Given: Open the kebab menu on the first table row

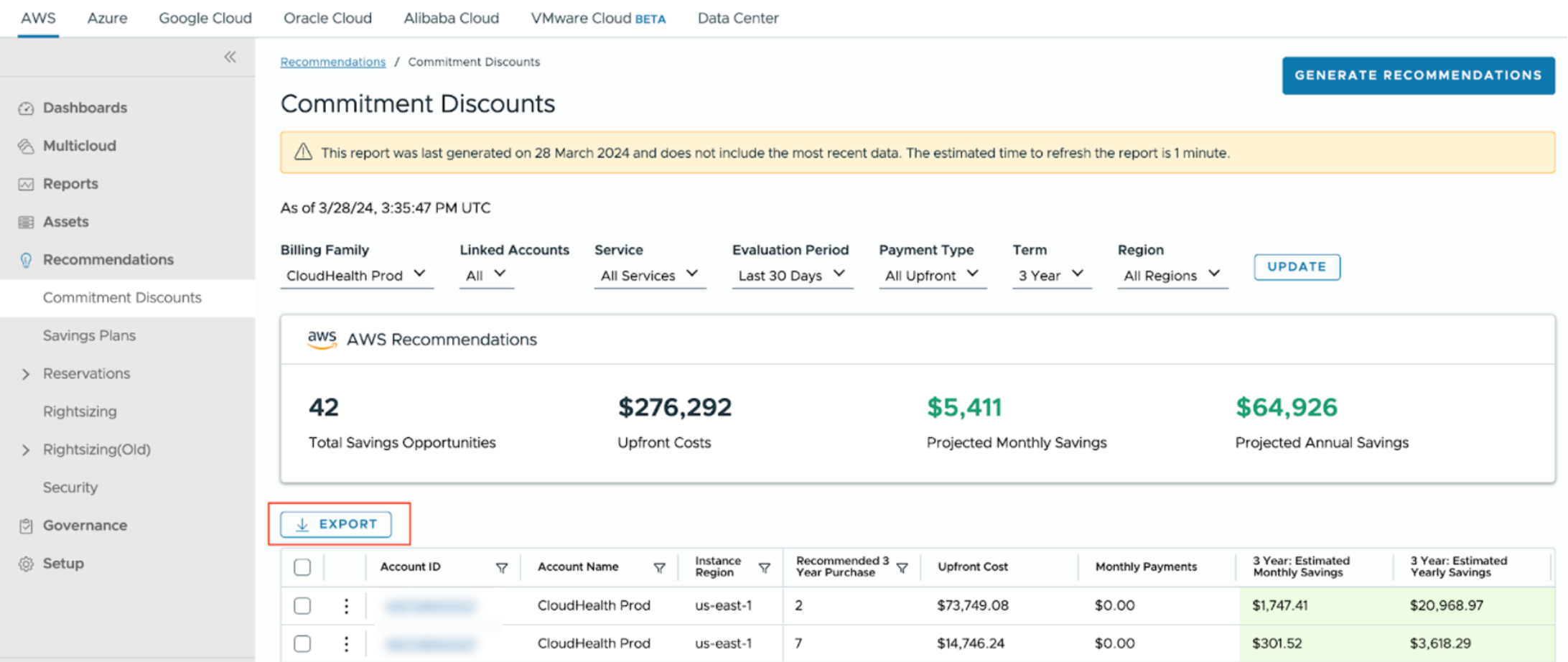Looking at the screenshot, I should [x=347, y=605].
